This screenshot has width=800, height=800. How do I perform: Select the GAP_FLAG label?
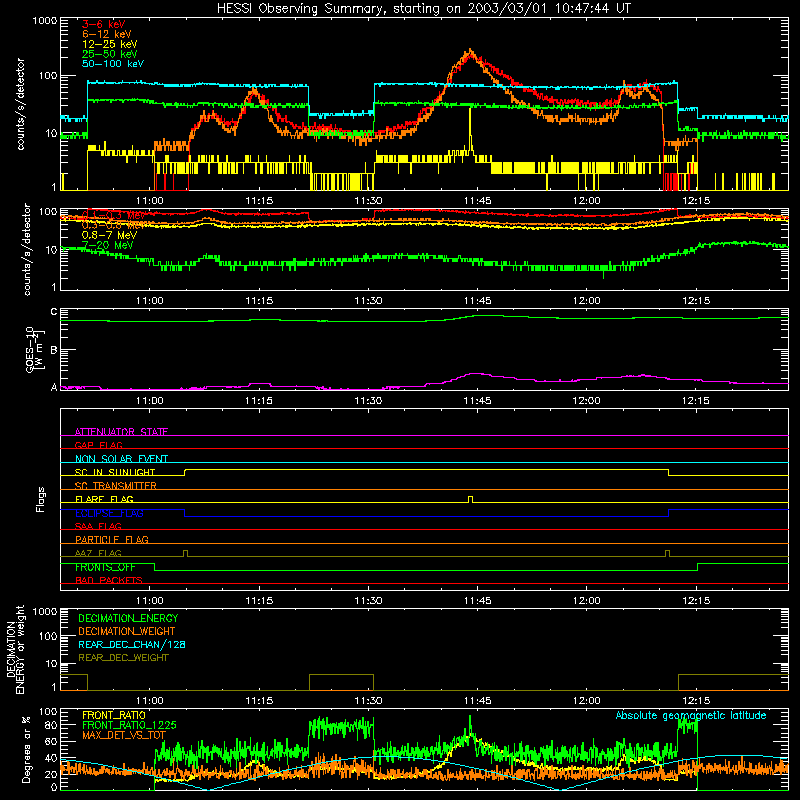(98, 445)
